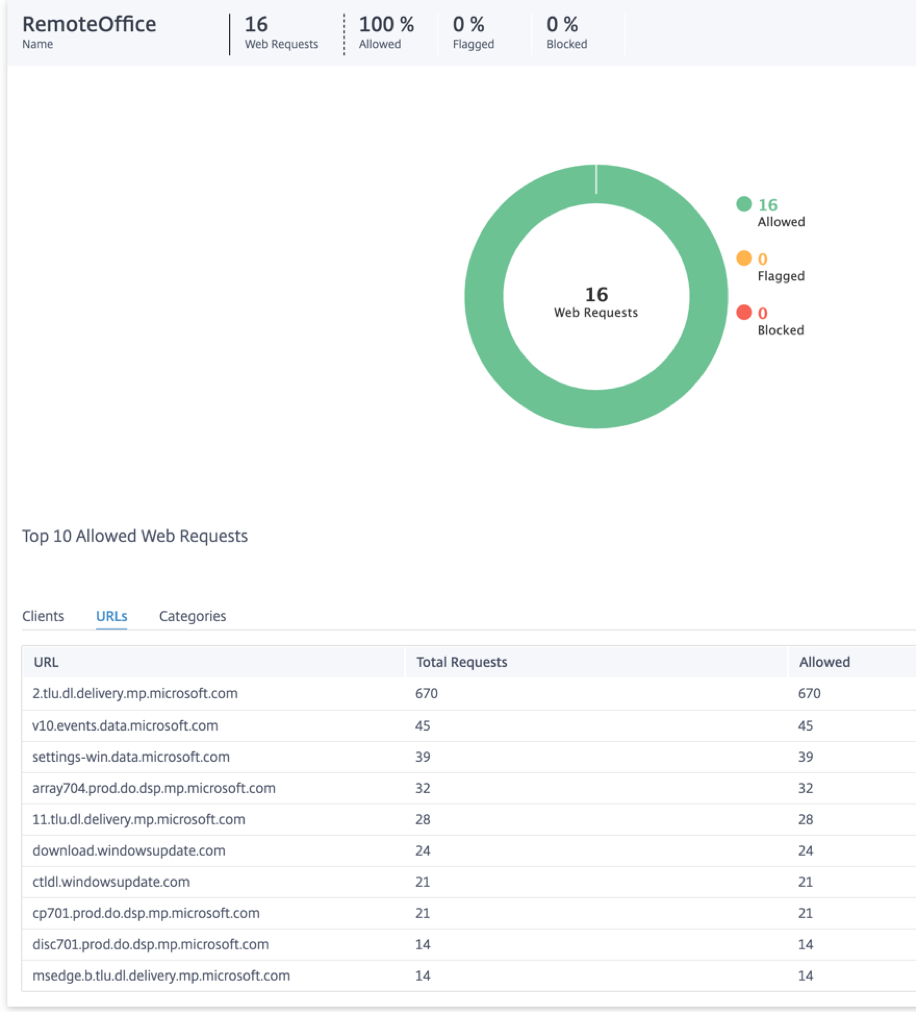Click Total Requests value 24 for download.windowsupdate.com
916x1012 pixels.
click(423, 851)
